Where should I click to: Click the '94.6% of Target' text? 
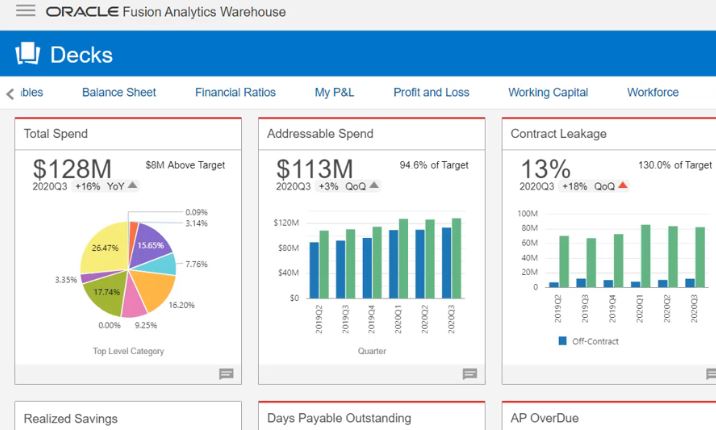coord(434,165)
